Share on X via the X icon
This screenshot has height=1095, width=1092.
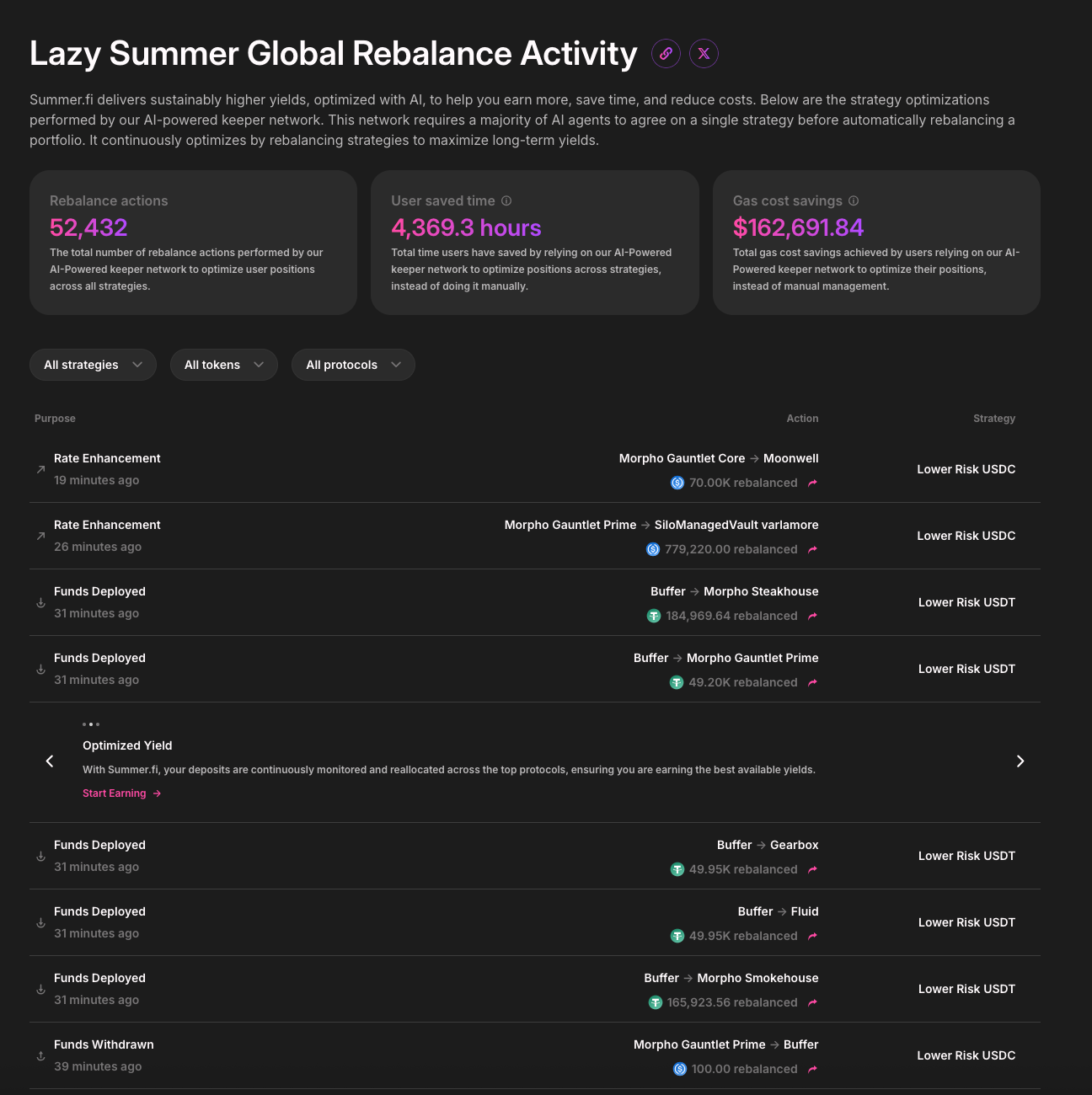pos(704,53)
